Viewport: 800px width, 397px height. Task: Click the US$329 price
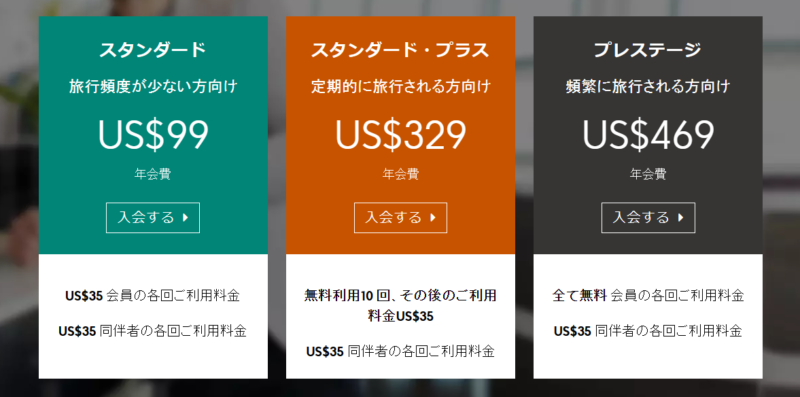point(401,135)
